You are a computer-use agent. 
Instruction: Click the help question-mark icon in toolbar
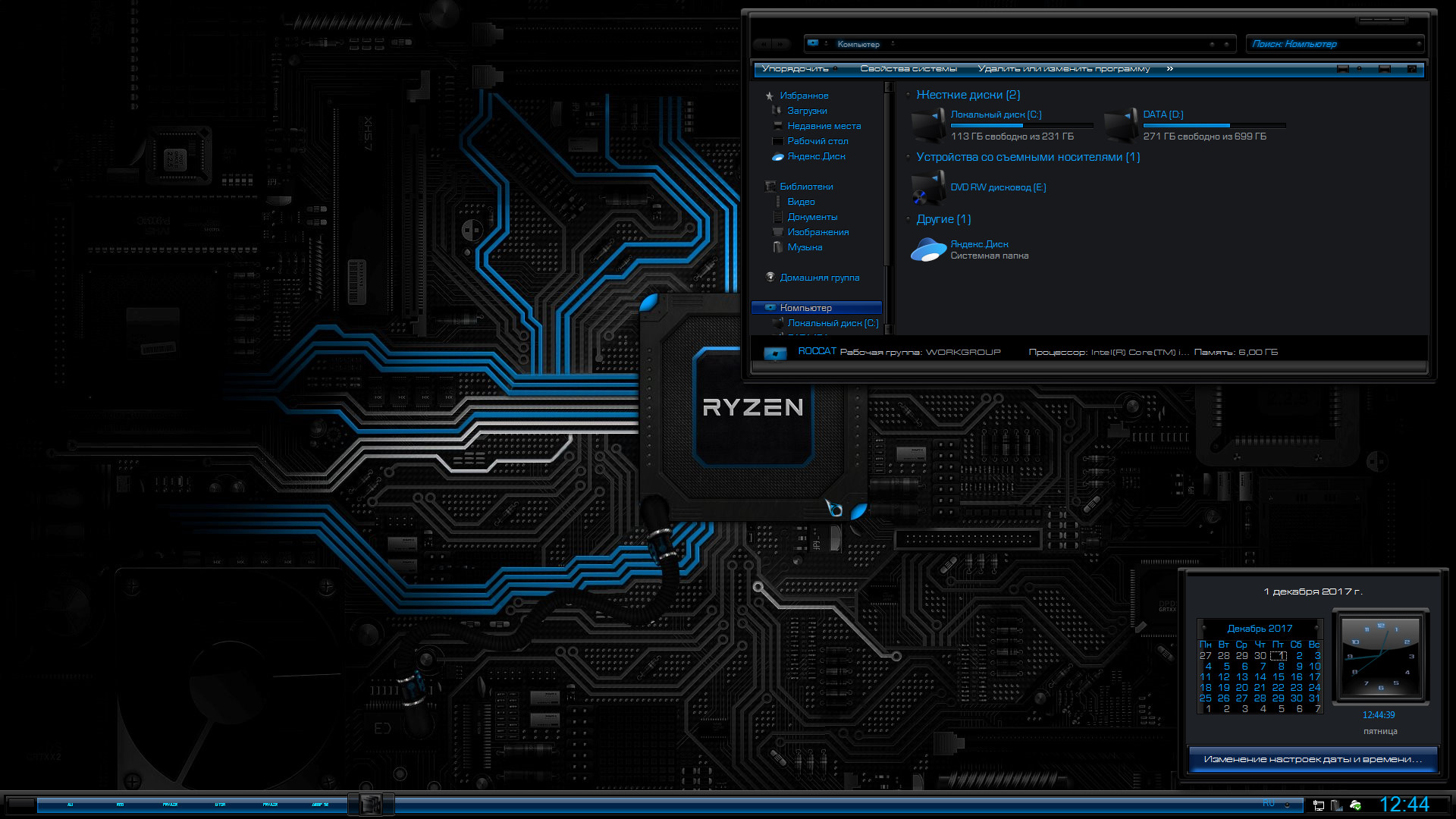[x=1411, y=69]
